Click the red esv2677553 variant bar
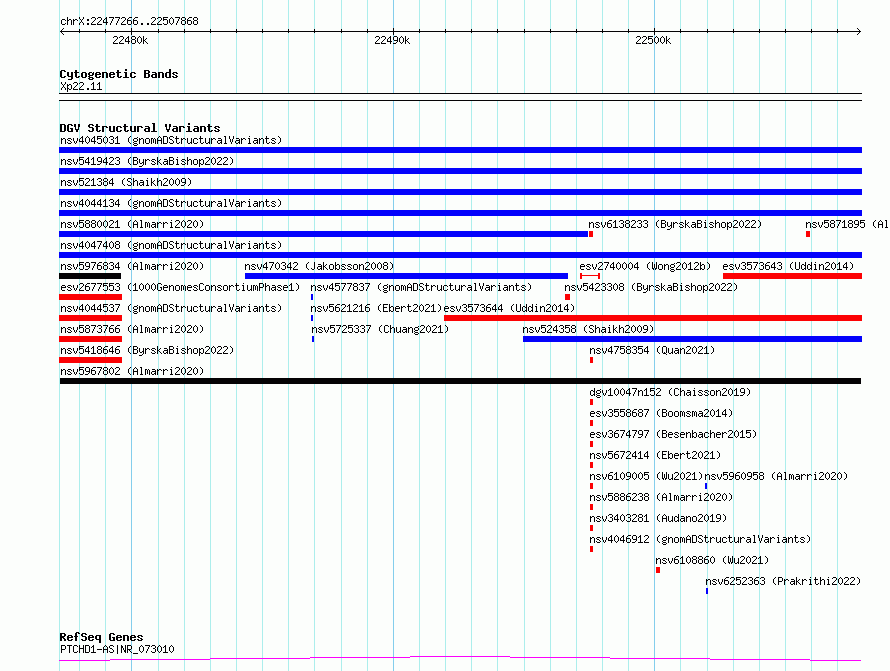890x671 pixels. 91,297
